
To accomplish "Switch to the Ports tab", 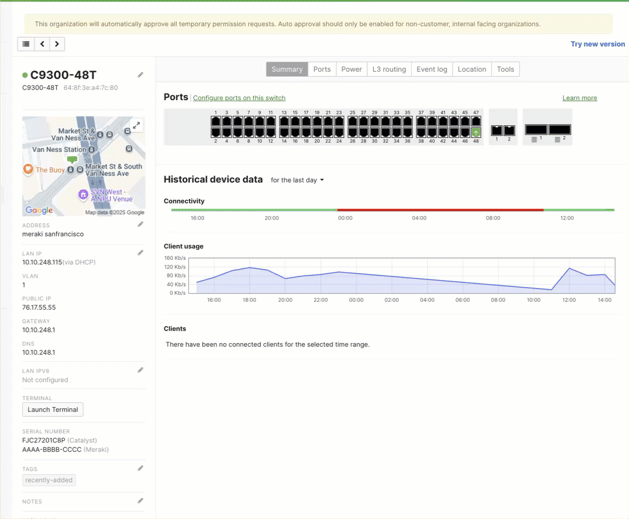I will (x=321, y=69).
